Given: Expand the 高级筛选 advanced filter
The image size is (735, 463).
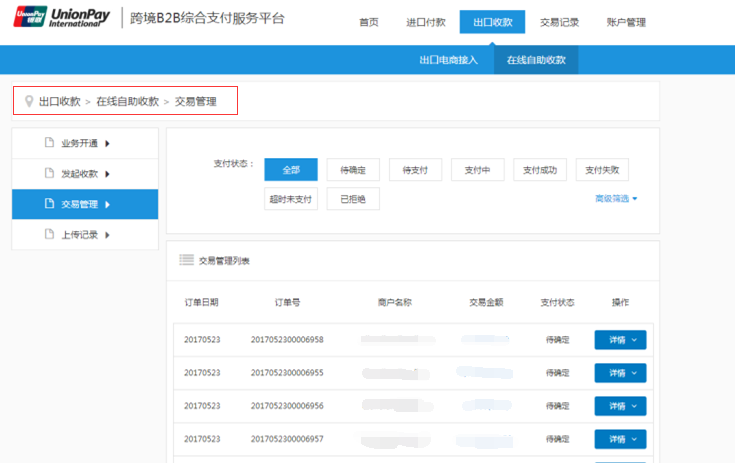Looking at the screenshot, I should (x=615, y=199).
